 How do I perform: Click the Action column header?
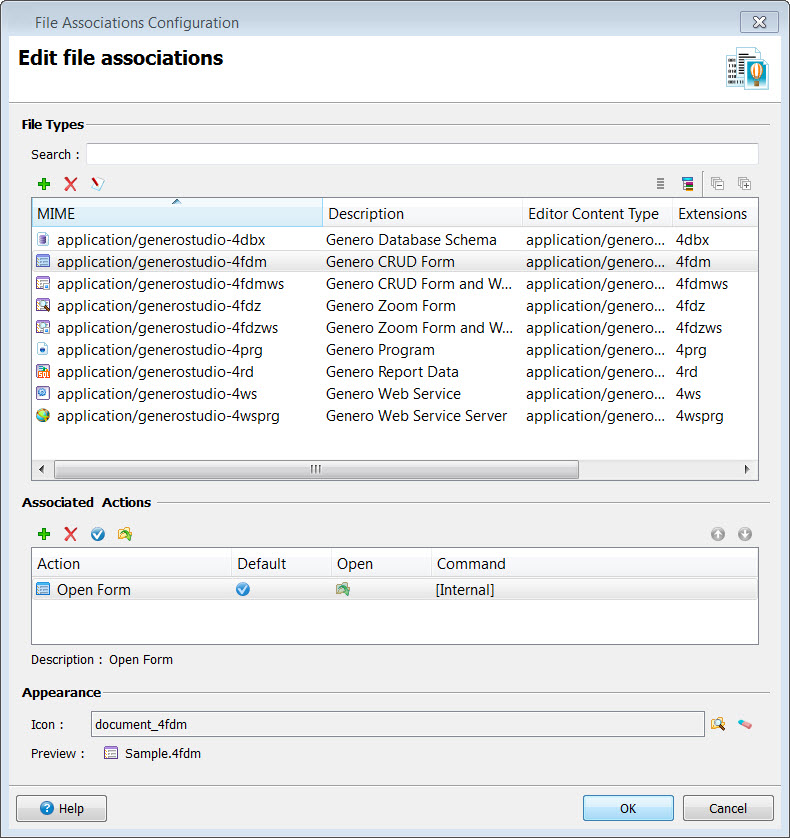(131, 564)
